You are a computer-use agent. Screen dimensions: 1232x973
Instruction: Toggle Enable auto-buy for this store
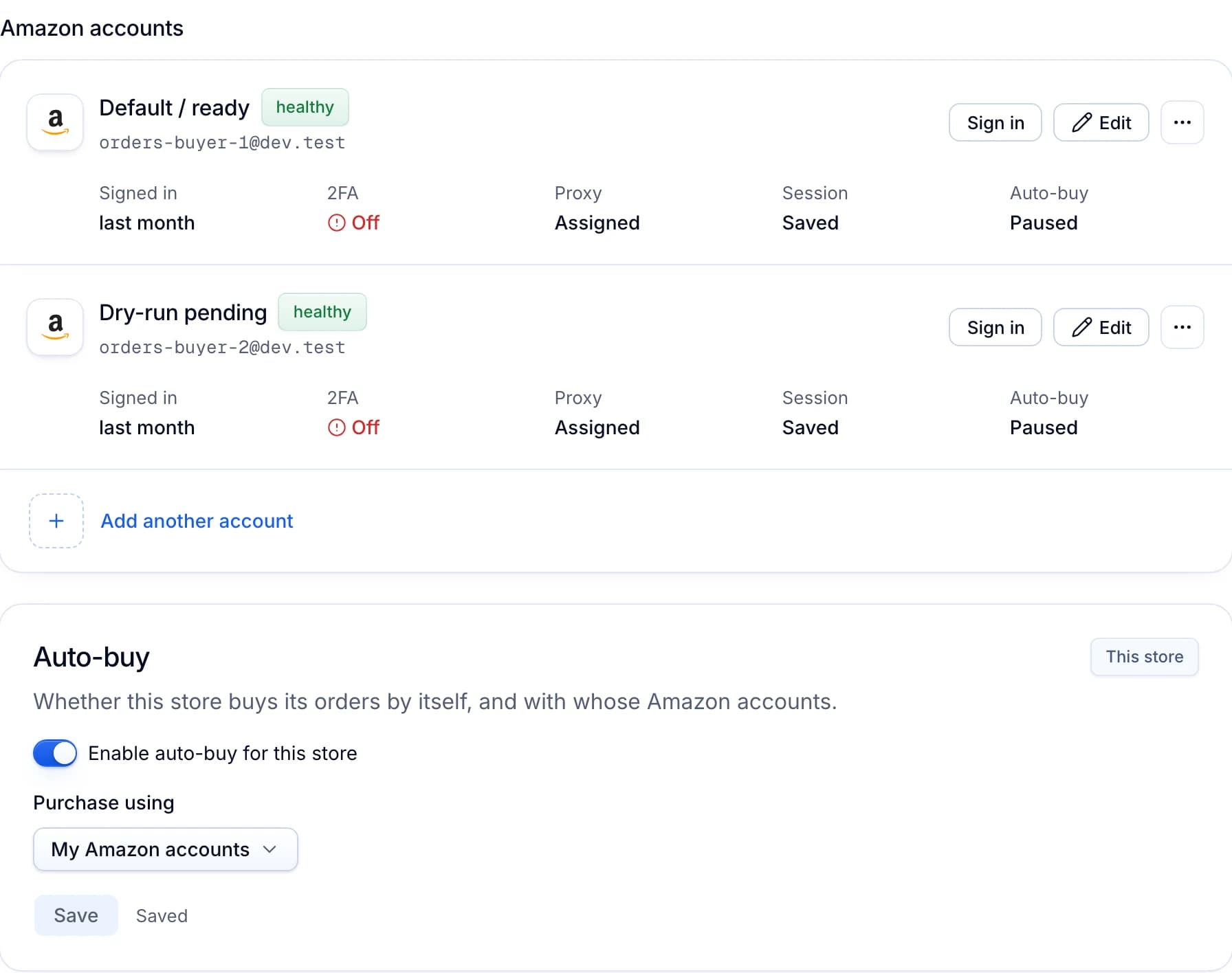pos(55,753)
